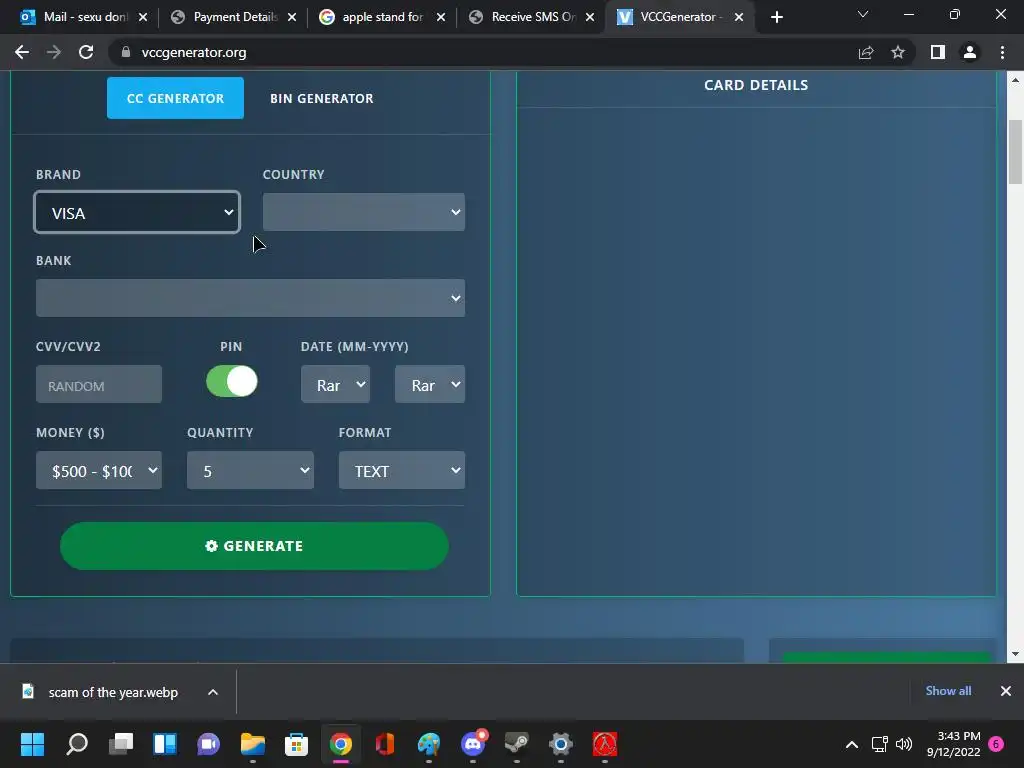
Task: Open the QUANTITY dropdown showing 5
Action: click(x=250, y=470)
